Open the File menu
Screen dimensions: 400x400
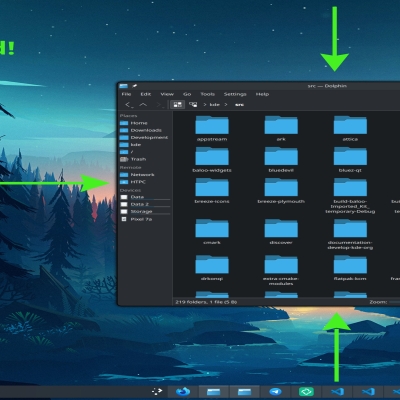126,94
